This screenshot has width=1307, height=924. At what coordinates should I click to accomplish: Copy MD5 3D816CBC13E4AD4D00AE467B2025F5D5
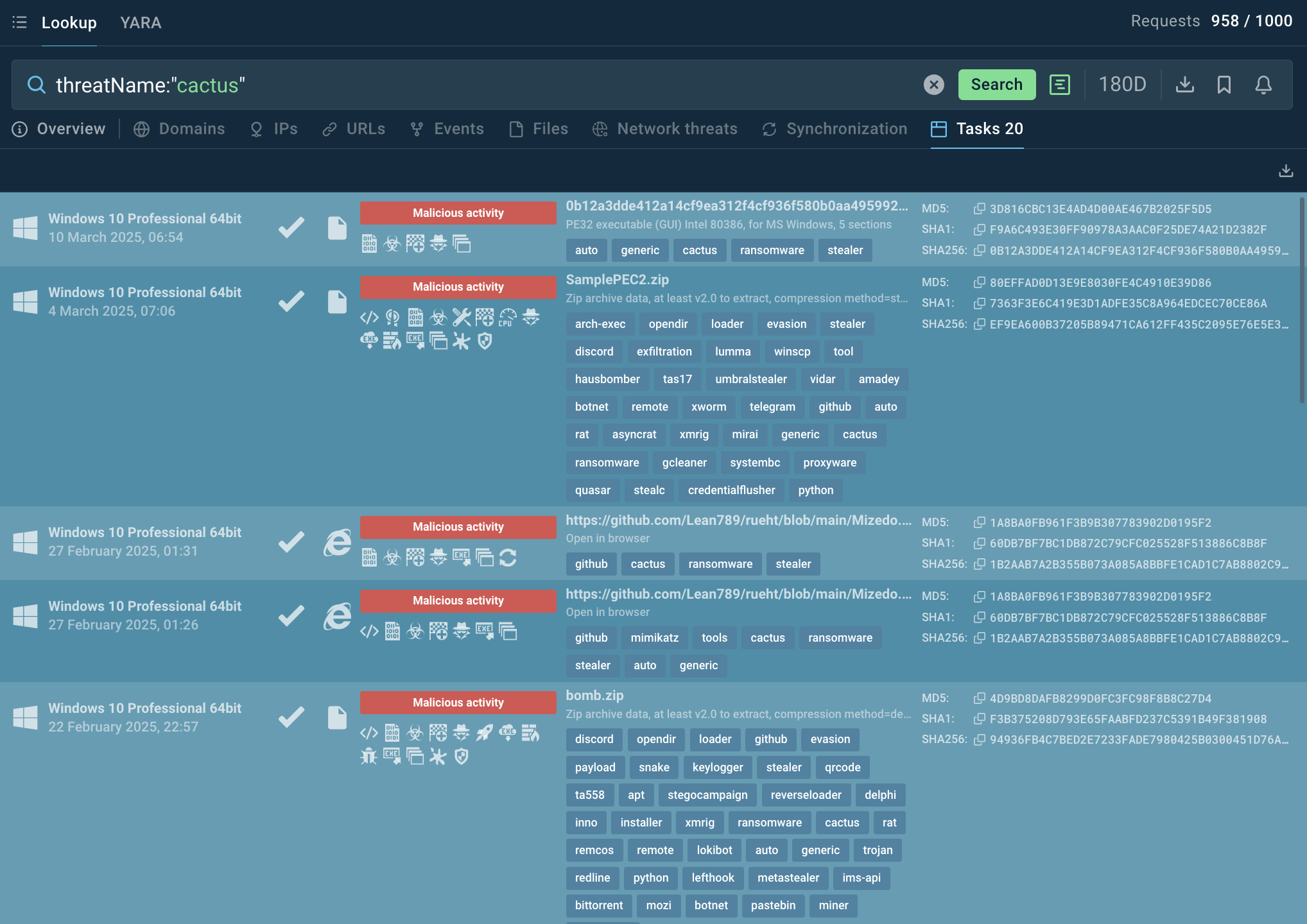(980, 209)
